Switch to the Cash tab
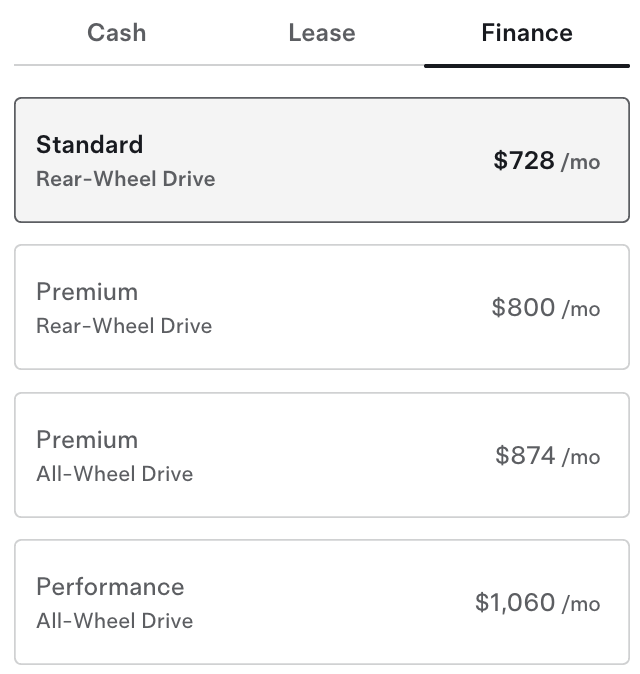The image size is (640, 674). (116, 33)
